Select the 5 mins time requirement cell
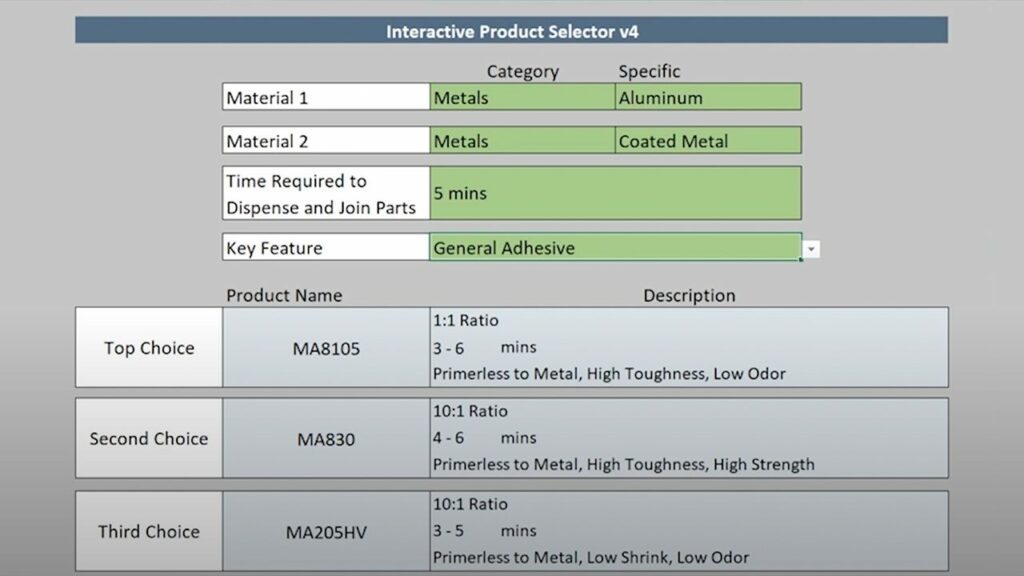 click(615, 193)
